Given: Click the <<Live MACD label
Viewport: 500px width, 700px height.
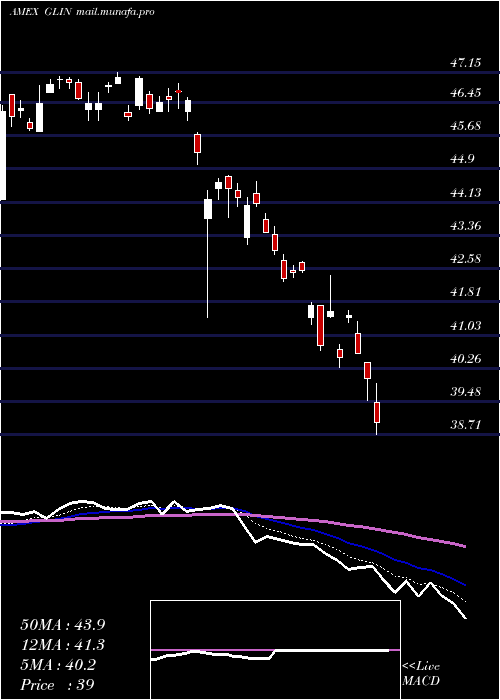Looking at the screenshot, I should (421, 674).
